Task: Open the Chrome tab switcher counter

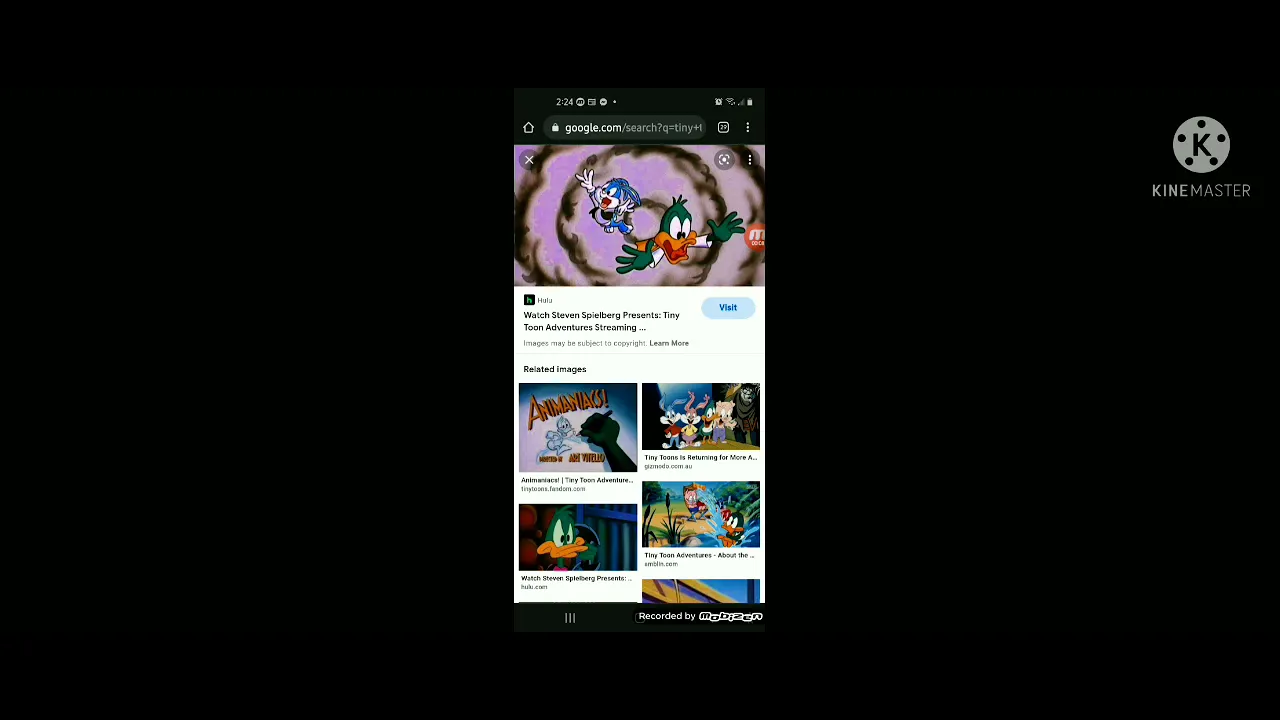Action: point(723,128)
